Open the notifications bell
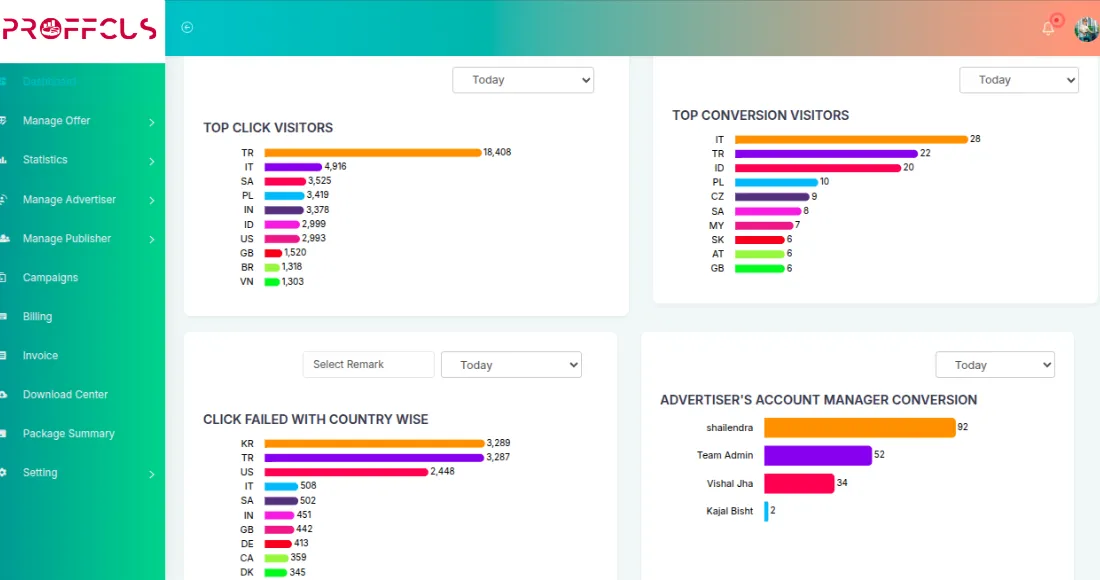This screenshot has height=580, width=1100. coord(1048,28)
